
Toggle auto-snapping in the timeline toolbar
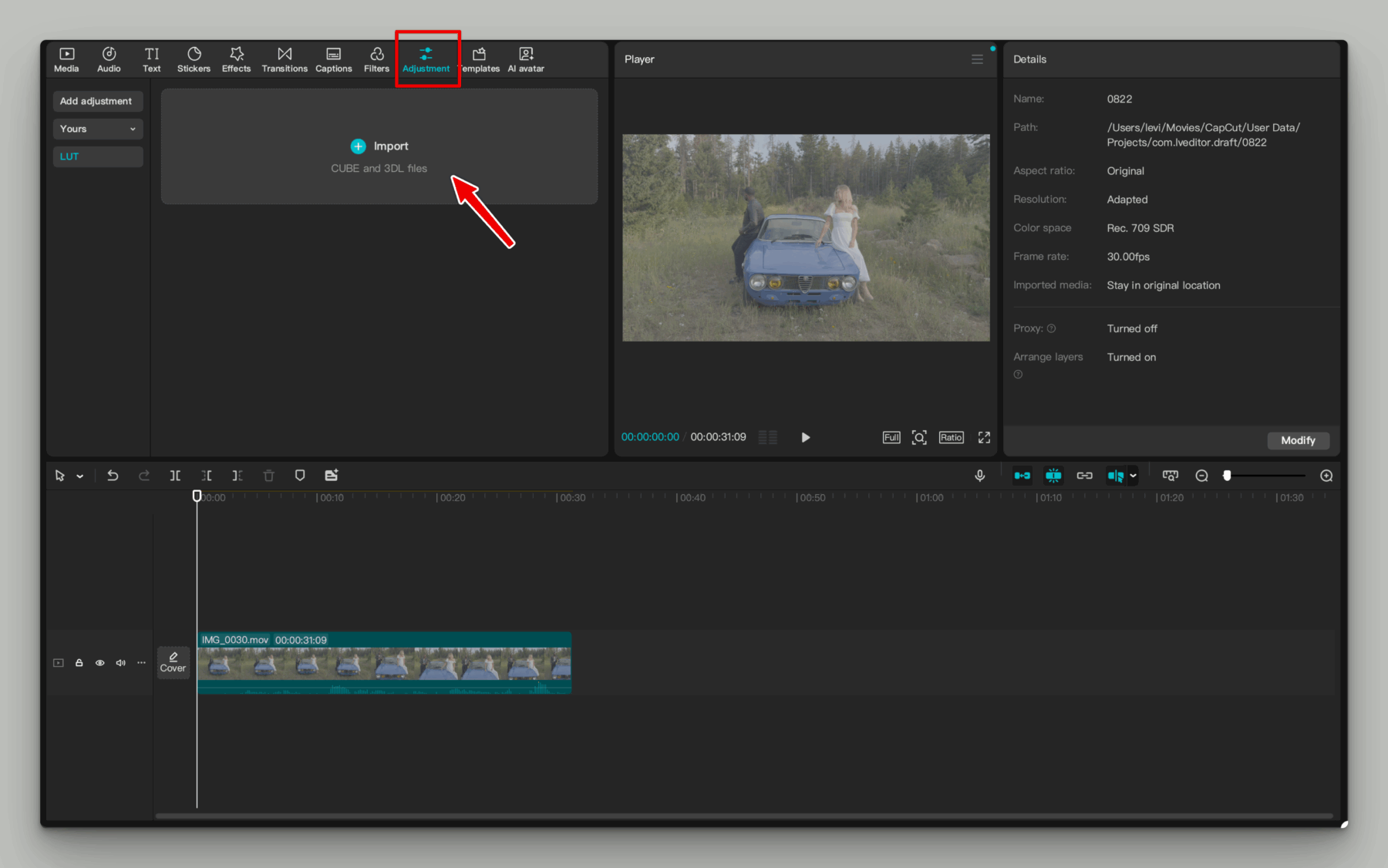pos(1053,476)
